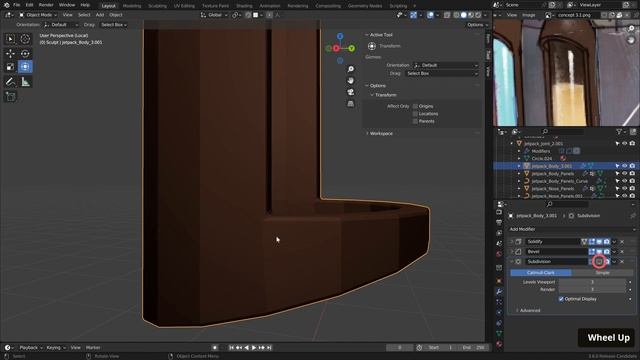Toggle Solidify modifier render camera icon

pyautogui.click(x=607, y=242)
